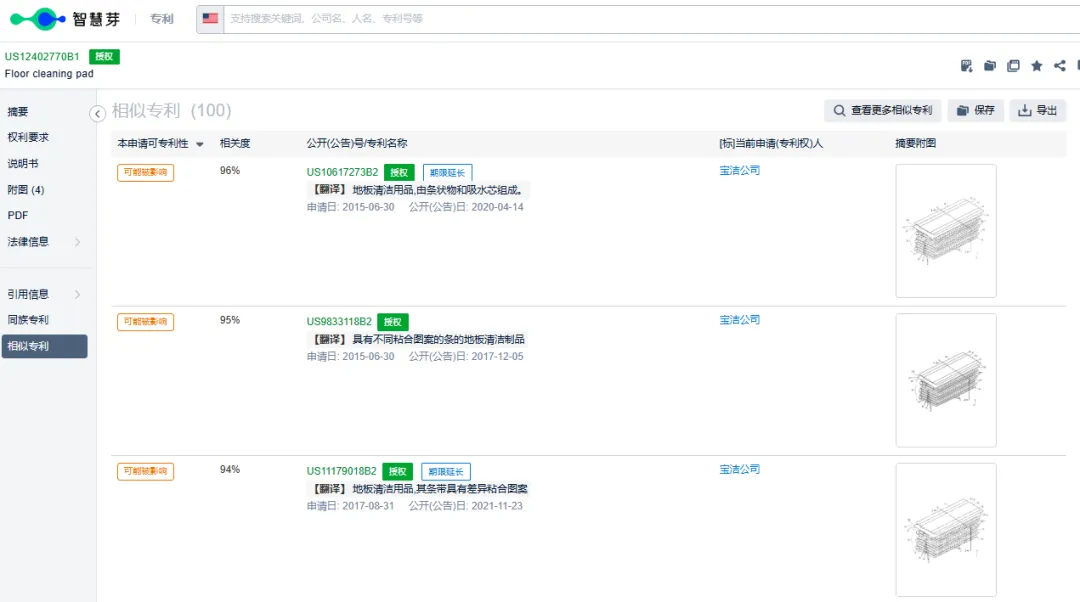This screenshot has height=602, width=1080.
Task: Collapse the left sidebar with the arrow button
Action: [x=97, y=114]
